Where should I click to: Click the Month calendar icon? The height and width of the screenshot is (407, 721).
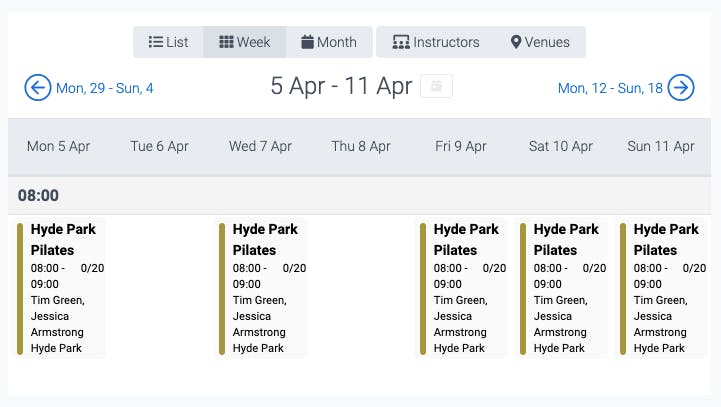click(x=307, y=42)
